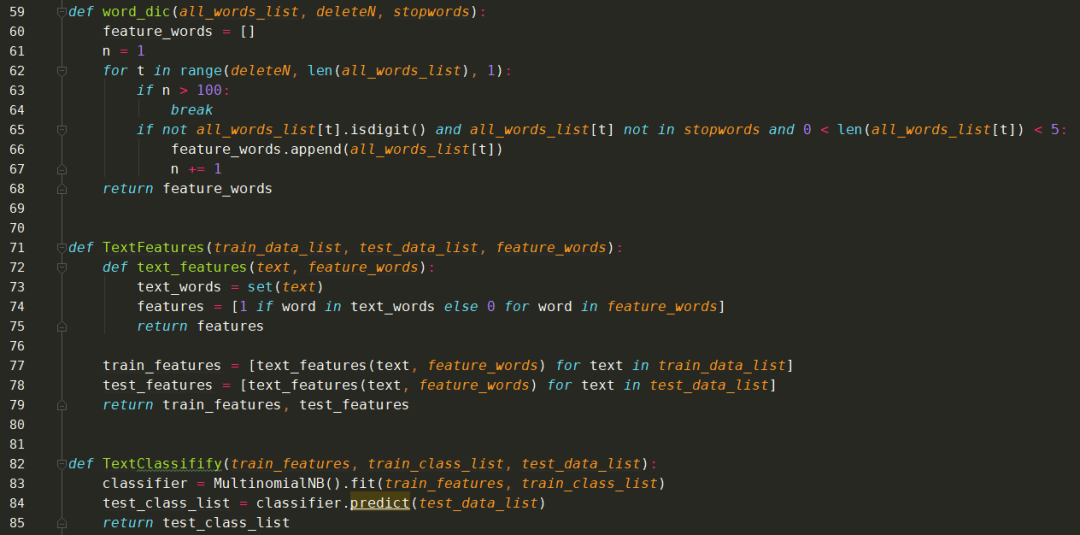Click line number 74 in the gutter
1080x535 pixels.
click(x=17, y=306)
